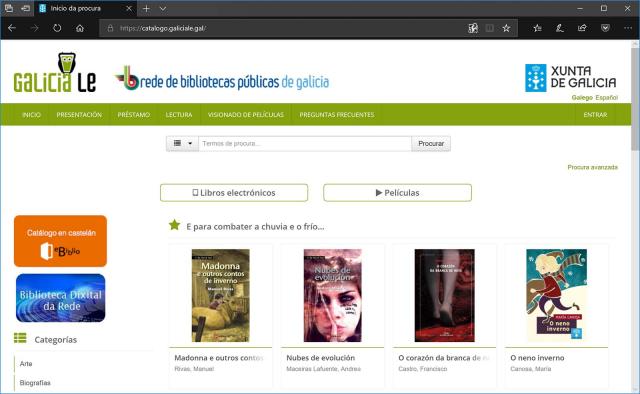This screenshot has width=640, height=394.
Task: Click the GaliciaLe owl logo
Action: tap(55, 73)
